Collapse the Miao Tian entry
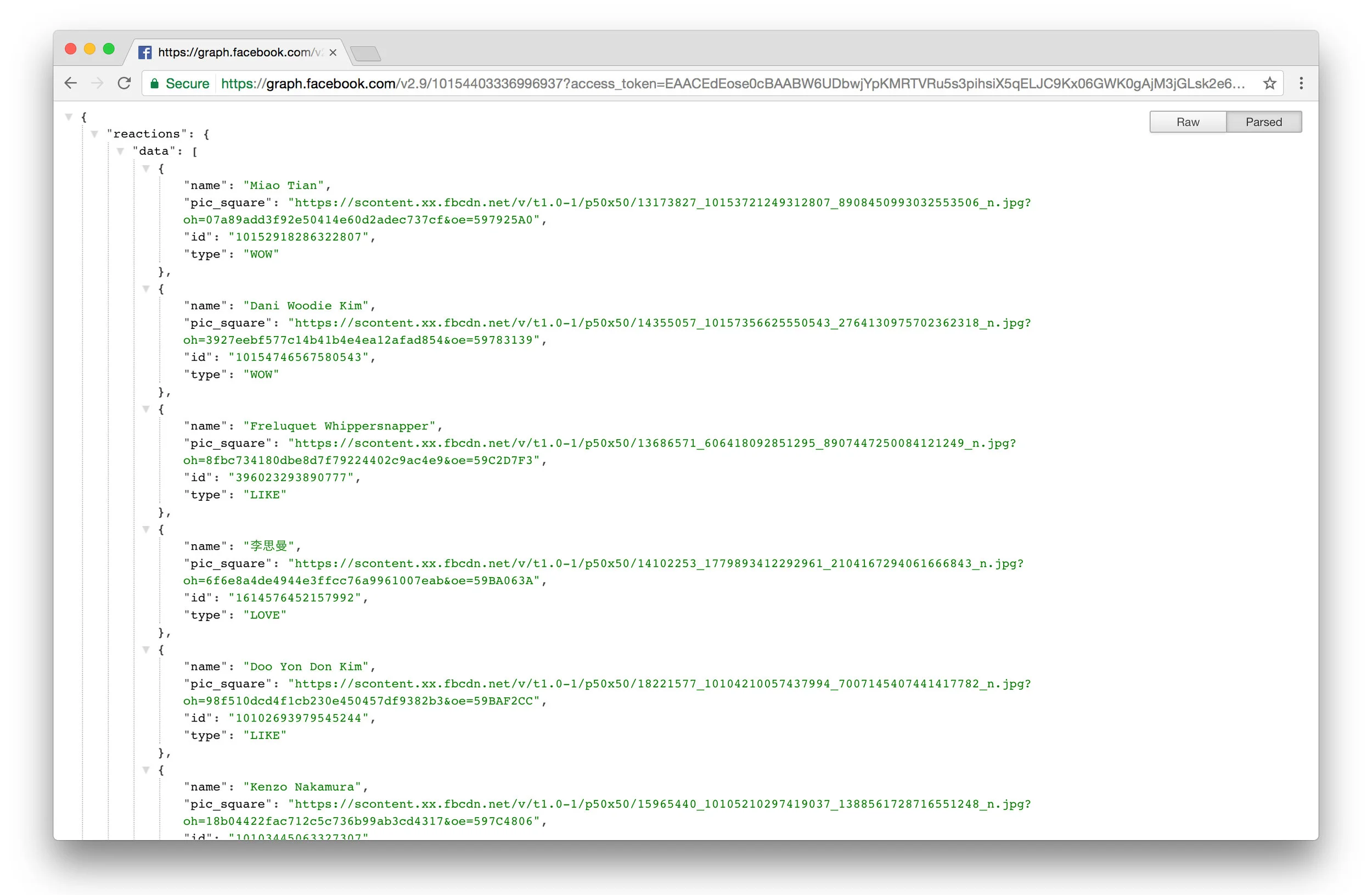The height and width of the screenshot is (895, 1372). tap(146, 169)
